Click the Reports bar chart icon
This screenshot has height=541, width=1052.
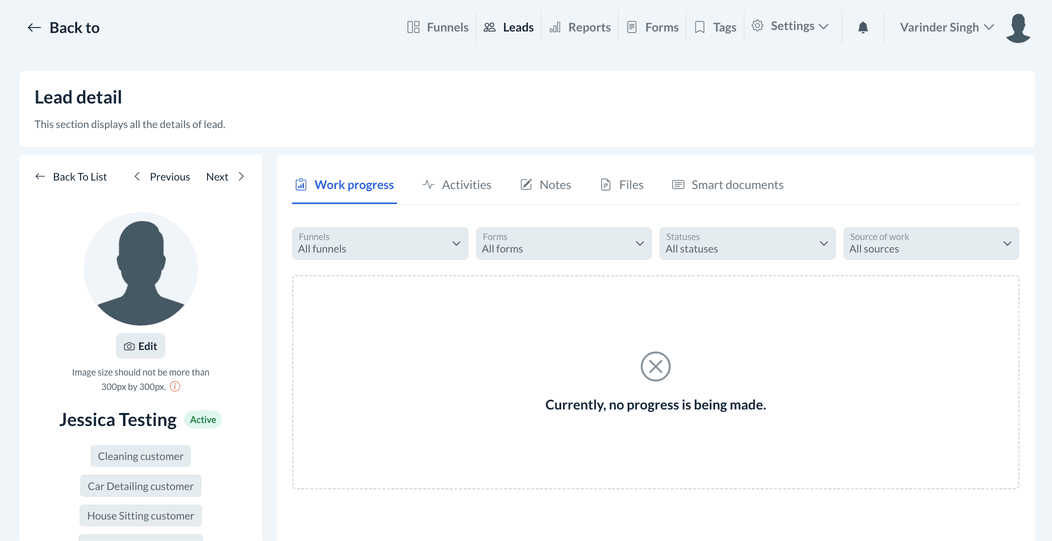click(x=555, y=28)
